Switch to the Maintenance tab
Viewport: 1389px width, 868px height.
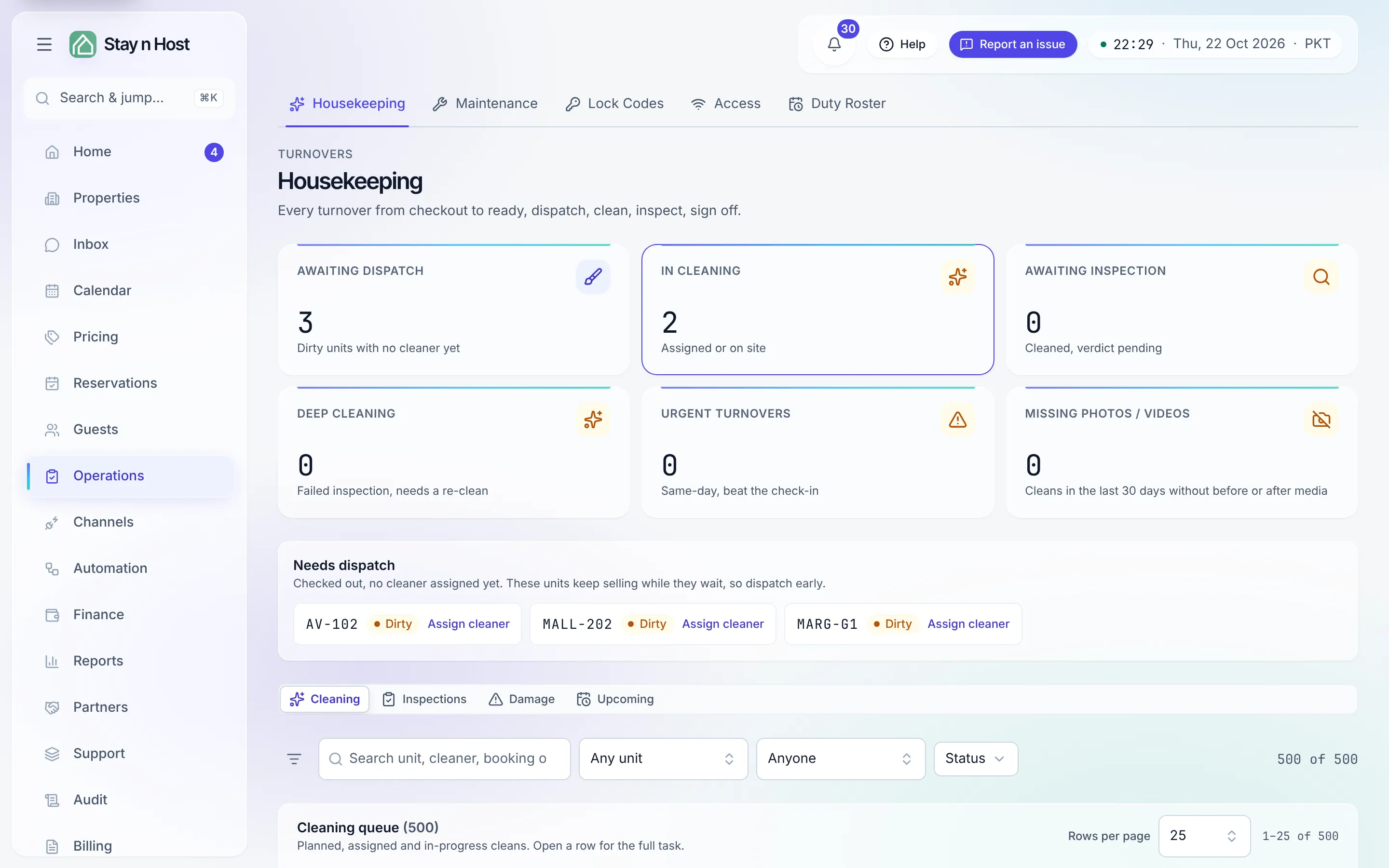[486, 104]
